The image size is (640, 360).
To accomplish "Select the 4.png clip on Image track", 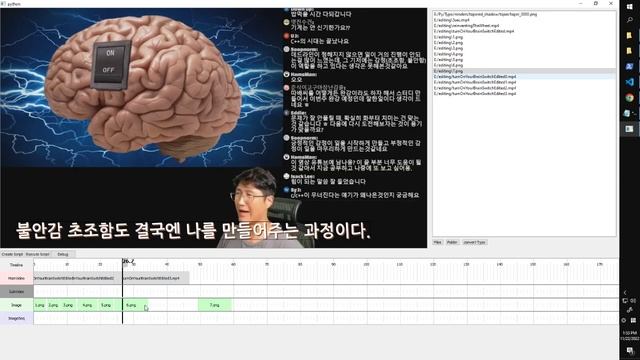I will pyautogui.click(x=87, y=305).
